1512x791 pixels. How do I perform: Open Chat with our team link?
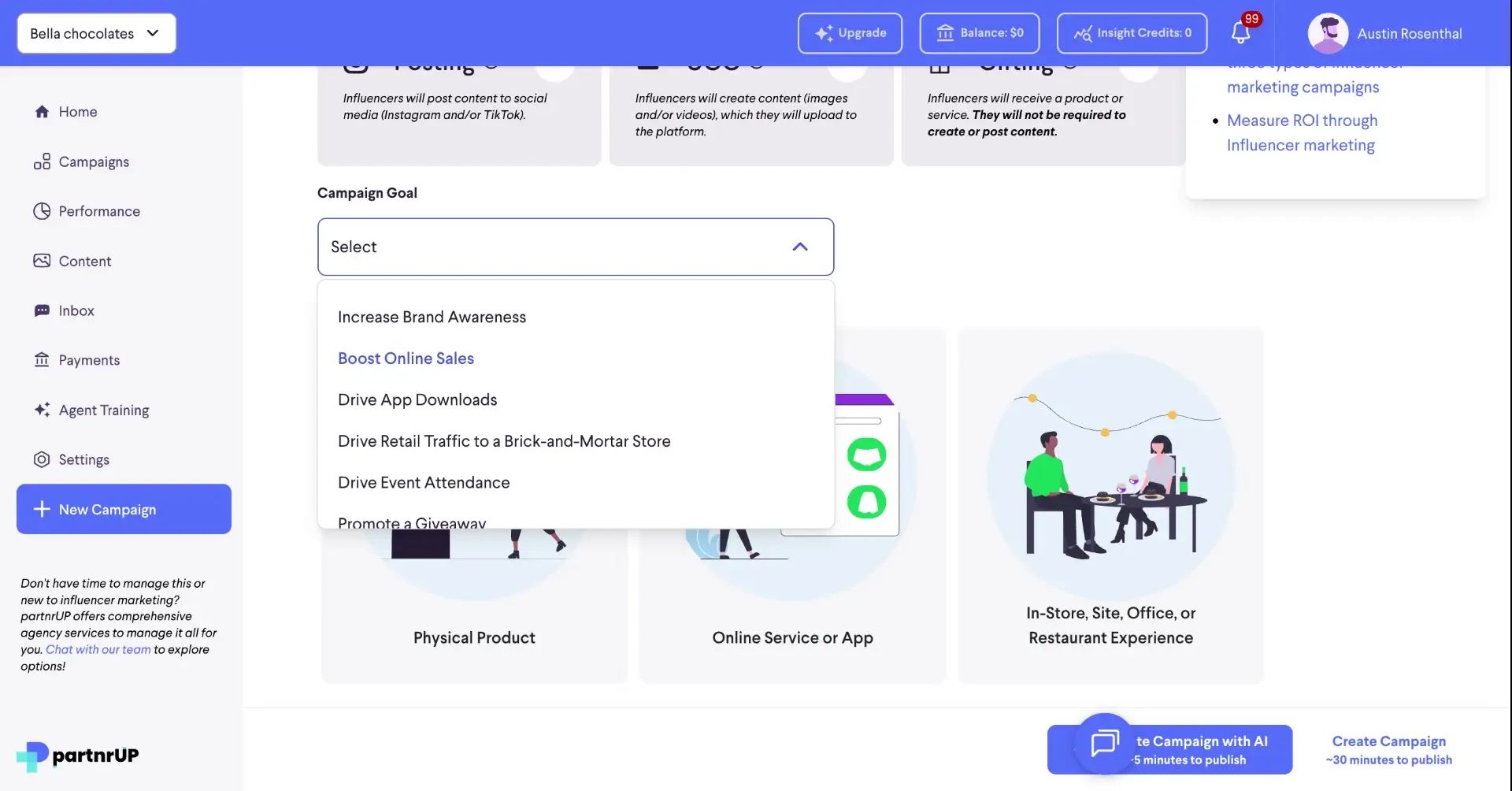(98, 649)
